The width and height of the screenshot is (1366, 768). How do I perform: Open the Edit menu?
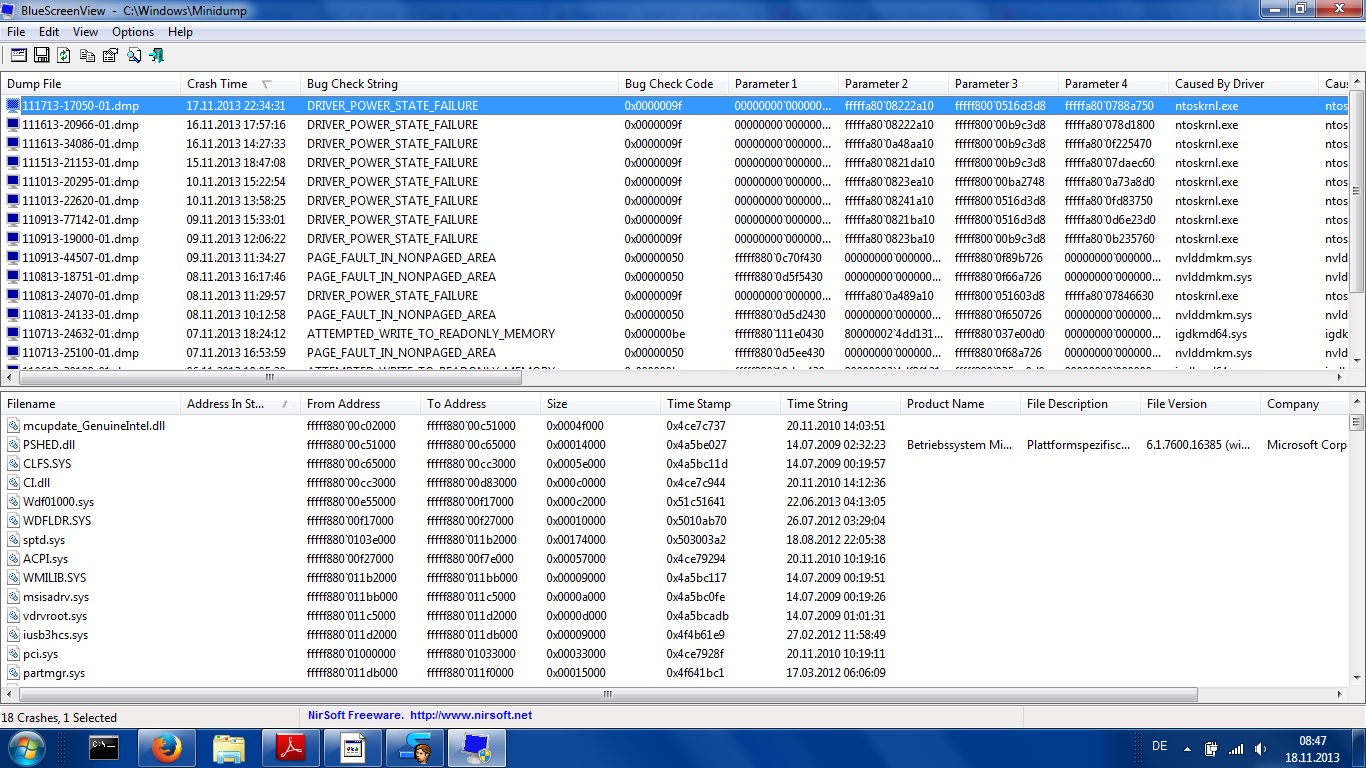49,32
